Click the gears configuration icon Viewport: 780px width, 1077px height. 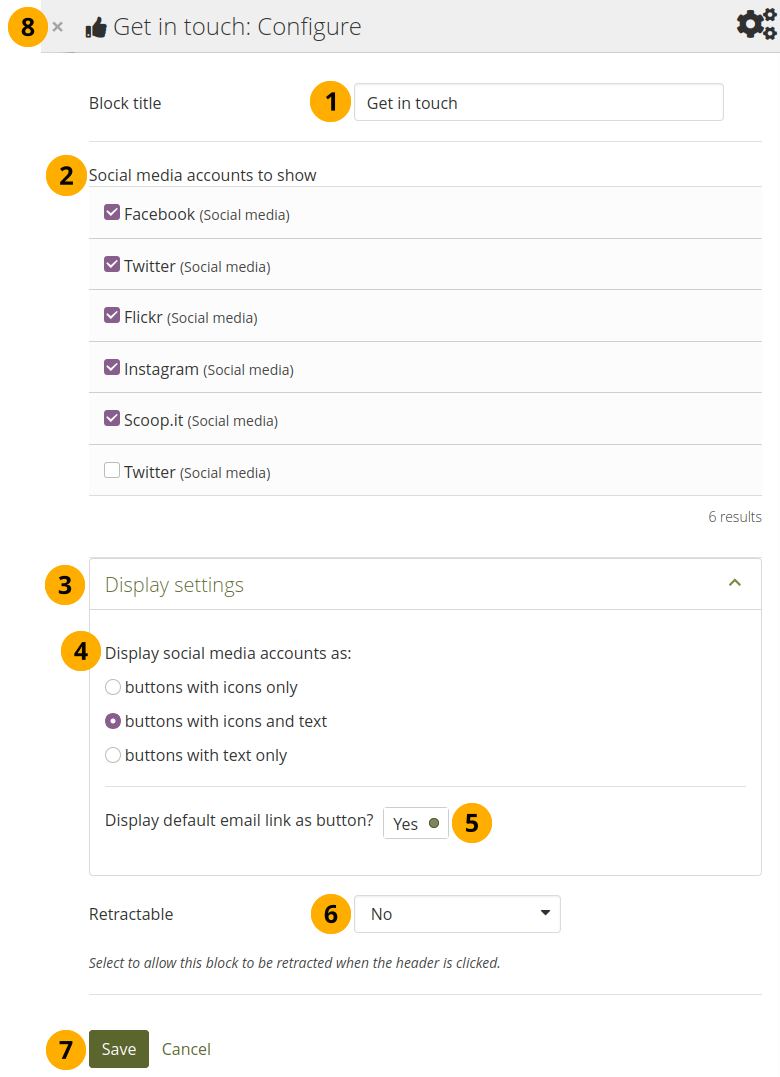[x=755, y=25]
